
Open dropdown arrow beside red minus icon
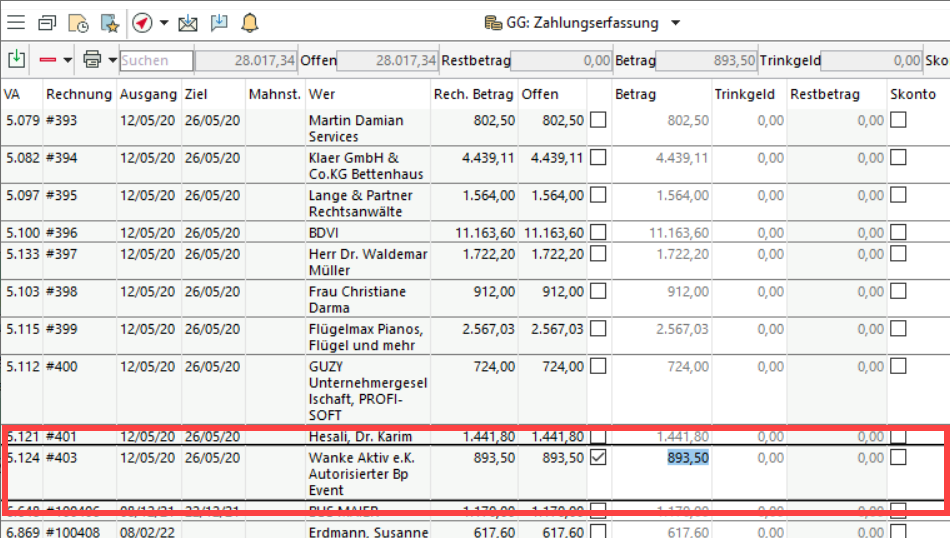click(x=68, y=60)
